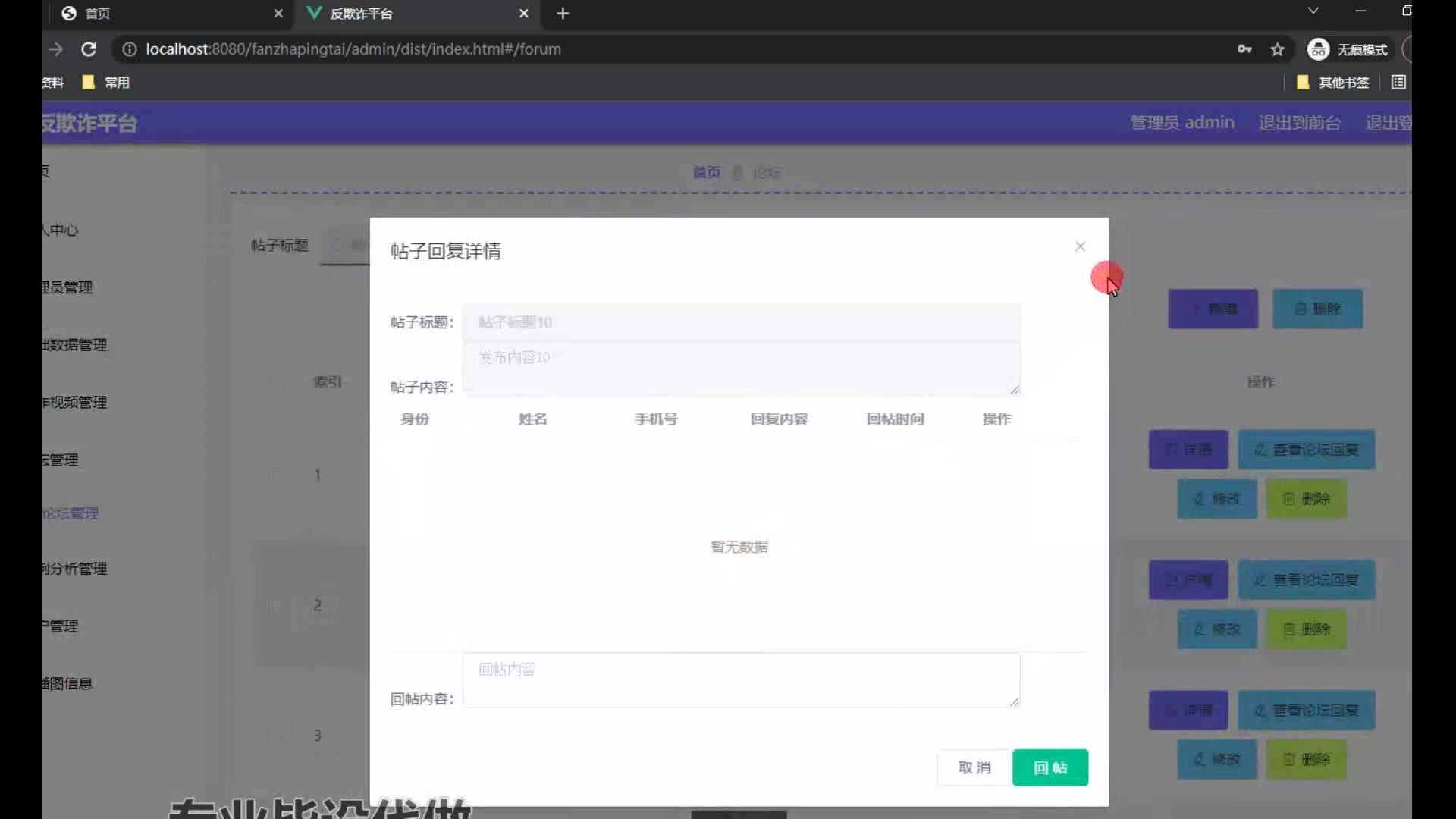Screen dimensions: 1456x819
Task: Click 修改 for row 1
Action: (1216, 499)
